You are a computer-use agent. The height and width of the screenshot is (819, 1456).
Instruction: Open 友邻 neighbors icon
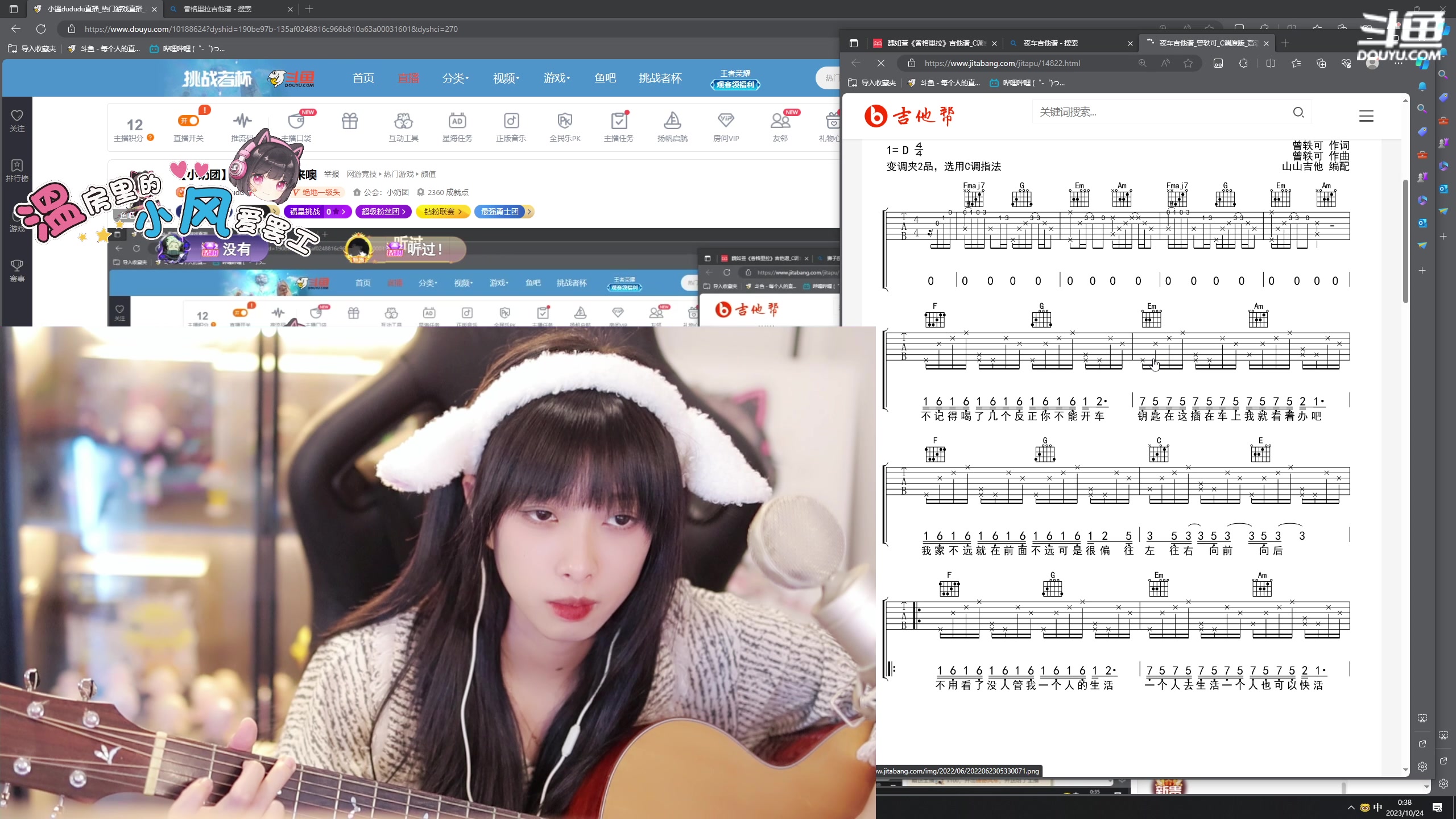pos(780,121)
